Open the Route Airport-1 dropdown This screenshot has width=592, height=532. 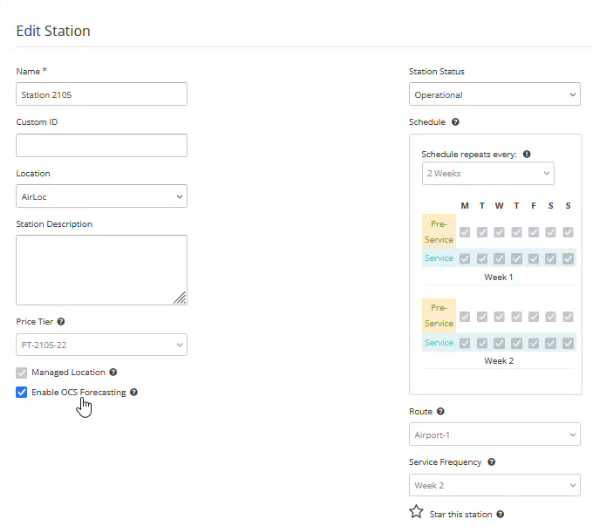pos(495,434)
